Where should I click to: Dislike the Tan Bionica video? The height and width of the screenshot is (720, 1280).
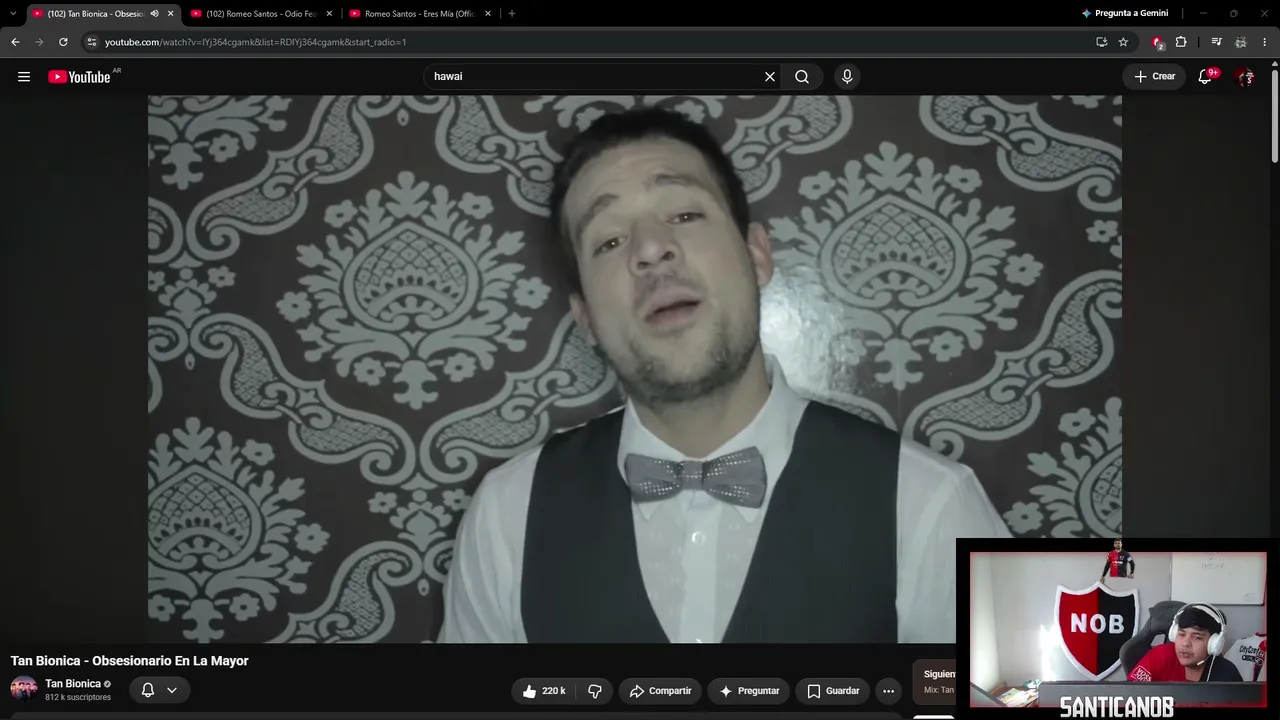[595, 691]
